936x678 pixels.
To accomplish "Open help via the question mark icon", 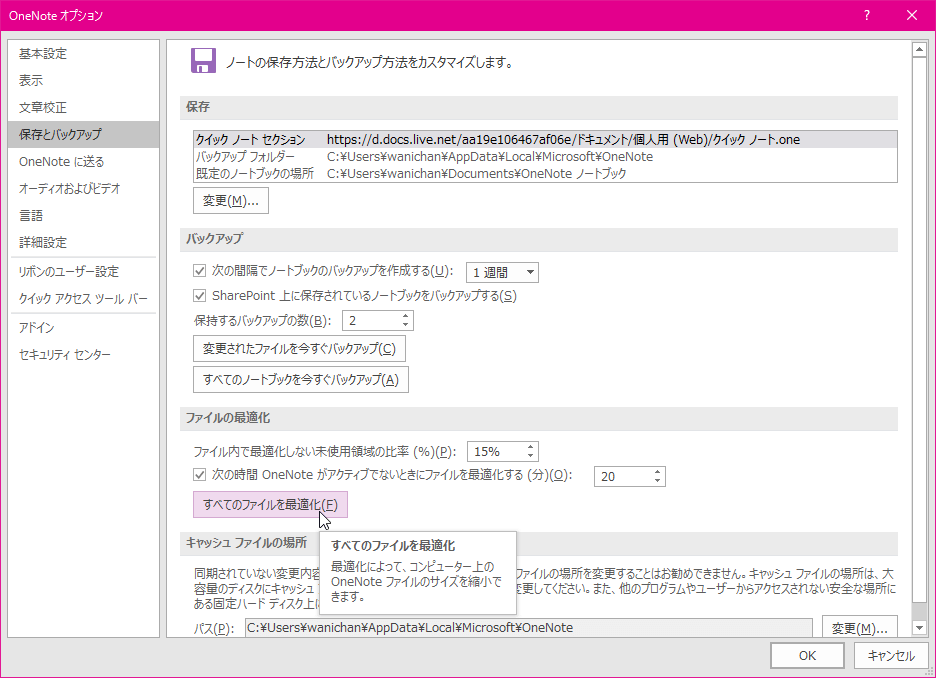I will point(866,15).
